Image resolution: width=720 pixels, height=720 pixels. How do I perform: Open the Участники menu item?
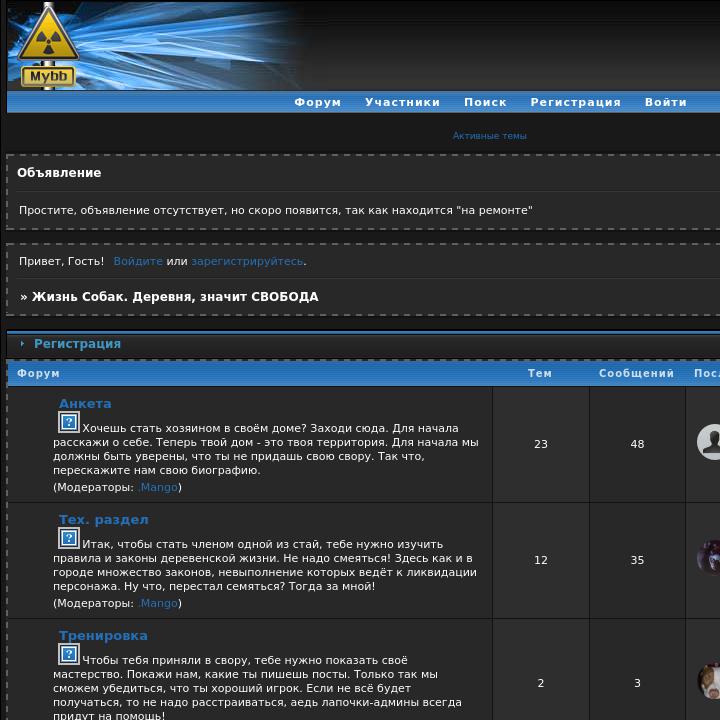coord(403,102)
